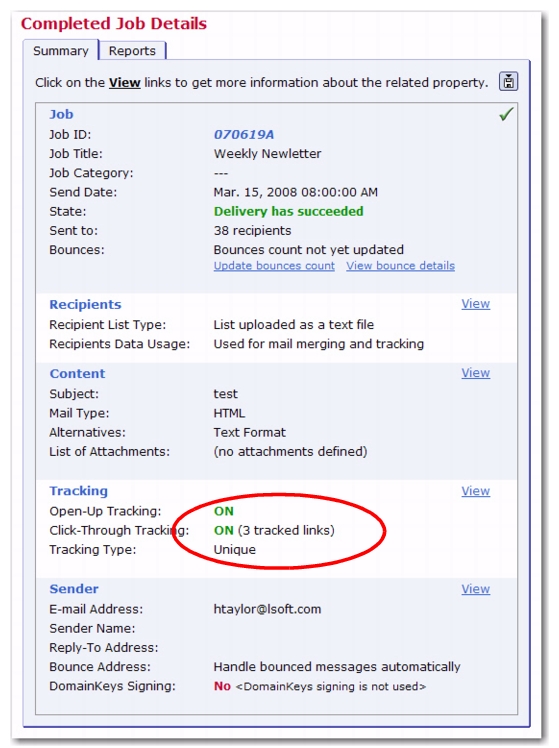Click View link in Content section
The image size is (559, 748).
(475, 373)
